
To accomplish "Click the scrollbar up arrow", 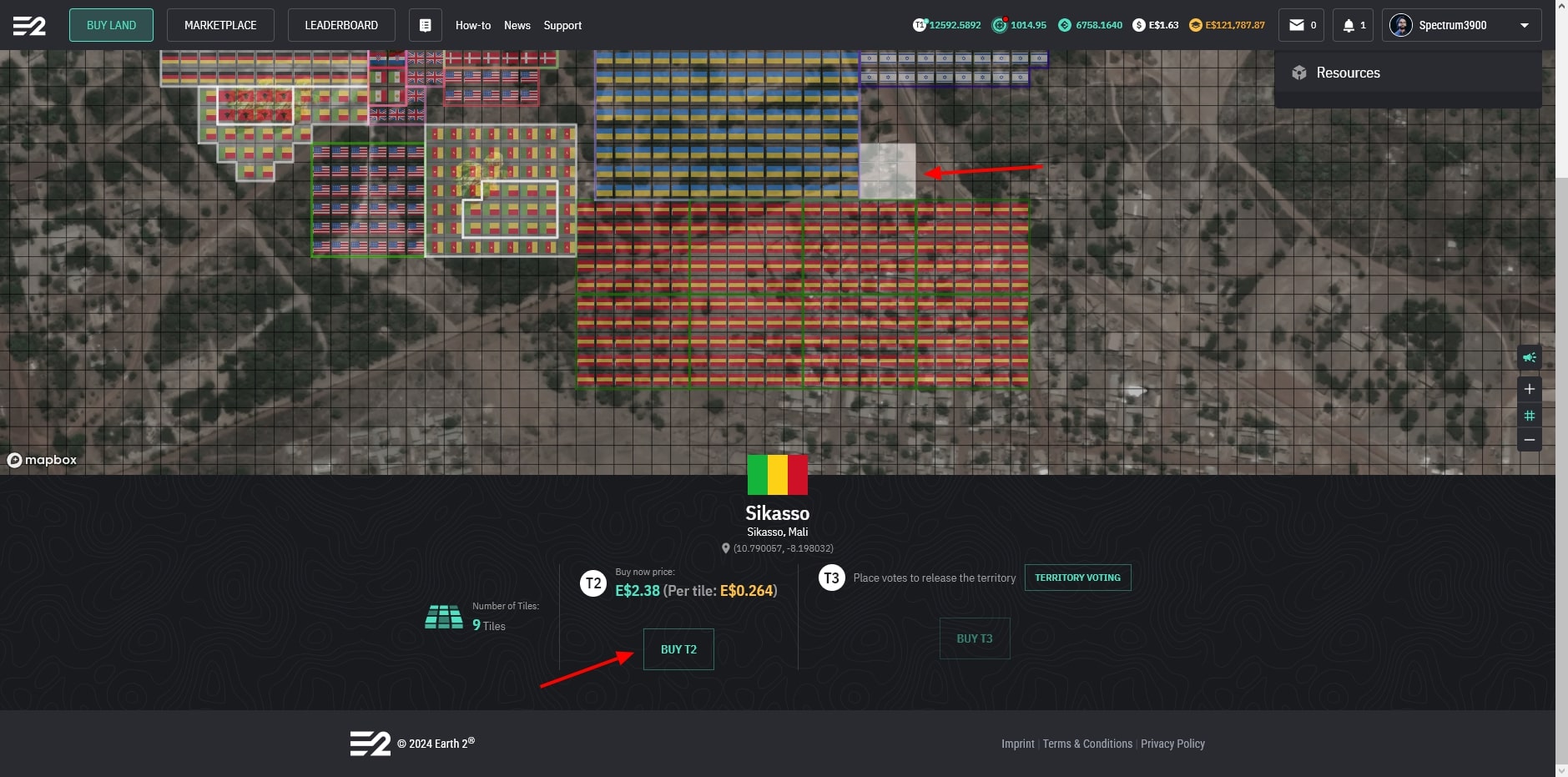I will click(1561, 6).
